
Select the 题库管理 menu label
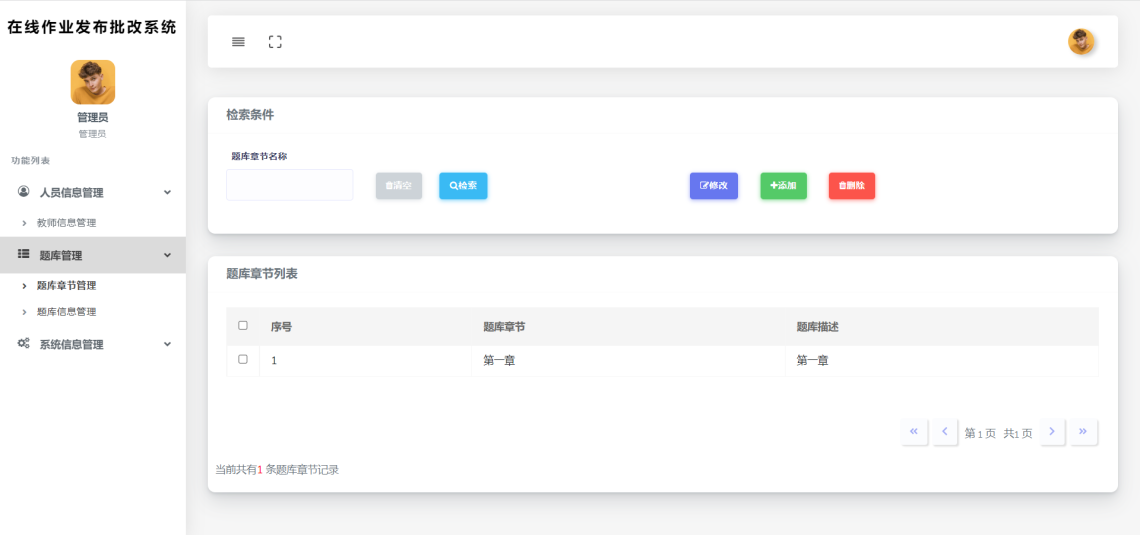coord(60,255)
